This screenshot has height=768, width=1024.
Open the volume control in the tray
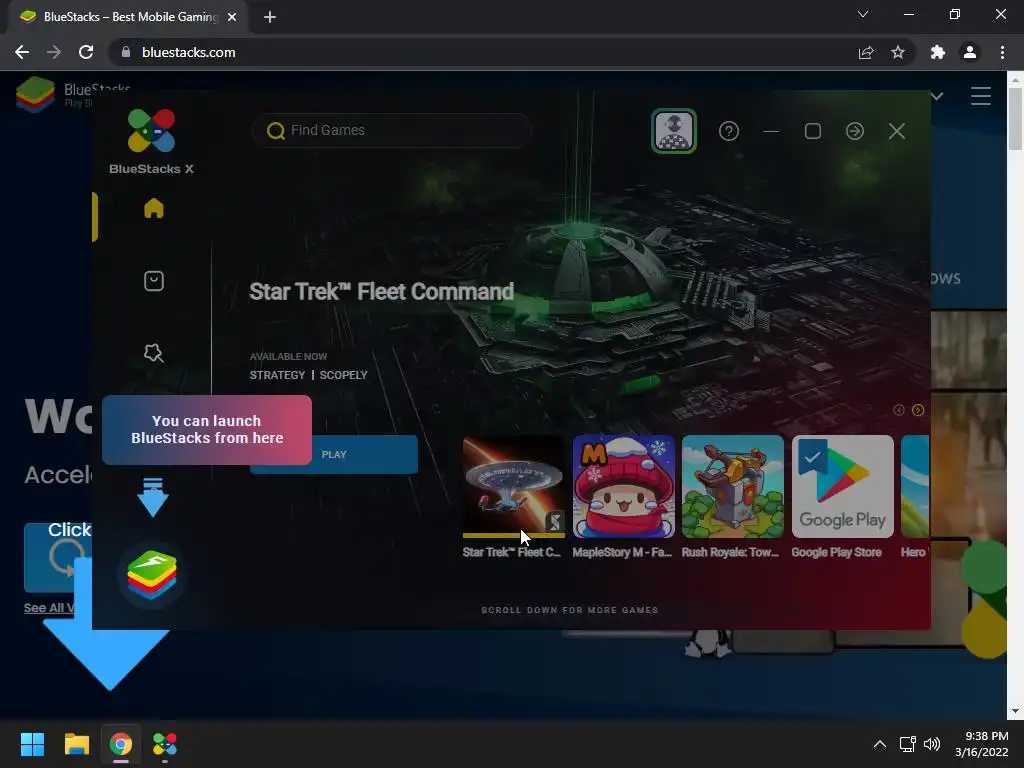point(932,744)
